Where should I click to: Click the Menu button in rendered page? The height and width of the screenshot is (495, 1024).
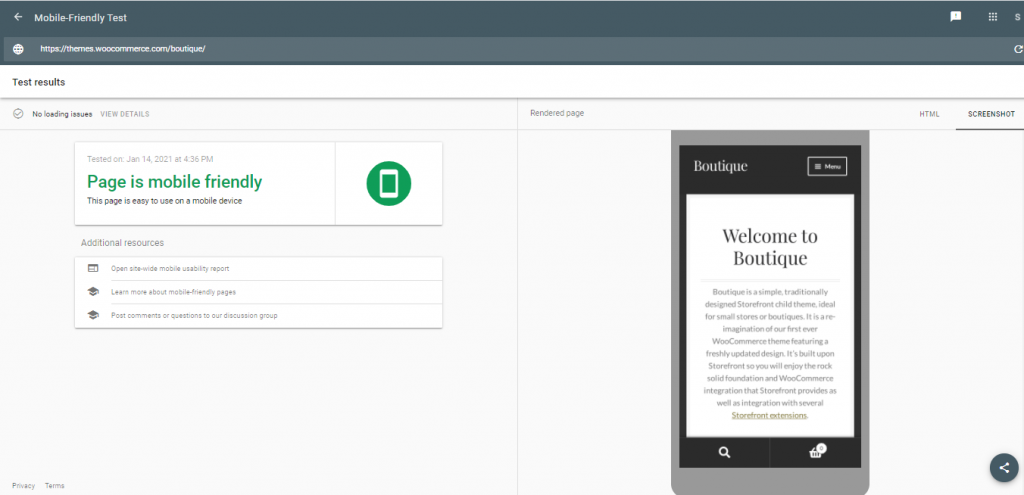coord(827,167)
